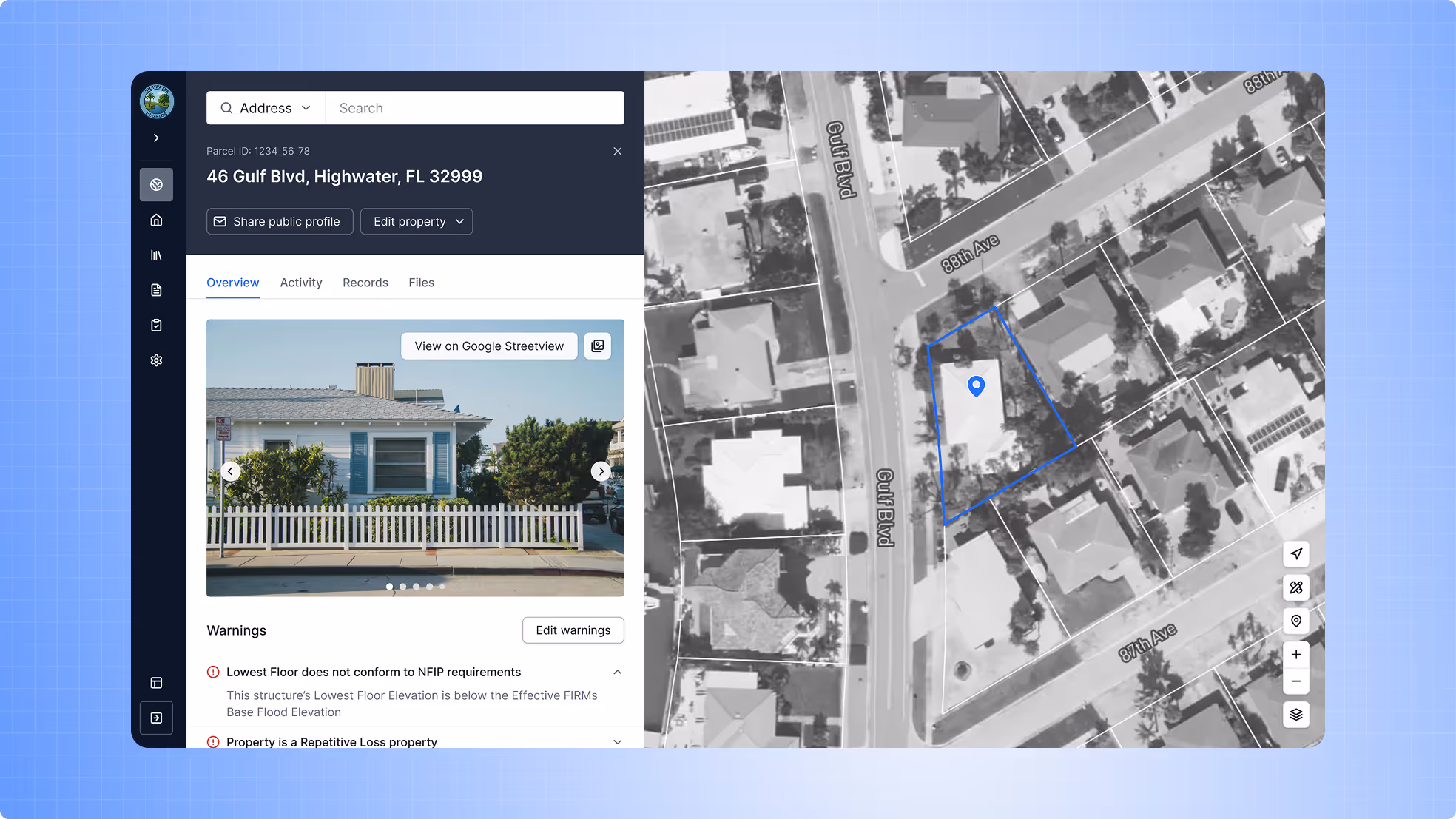Viewport: 1456px width, 819px height.
Task: Switch to the Records tab
Action: (365, 283)
